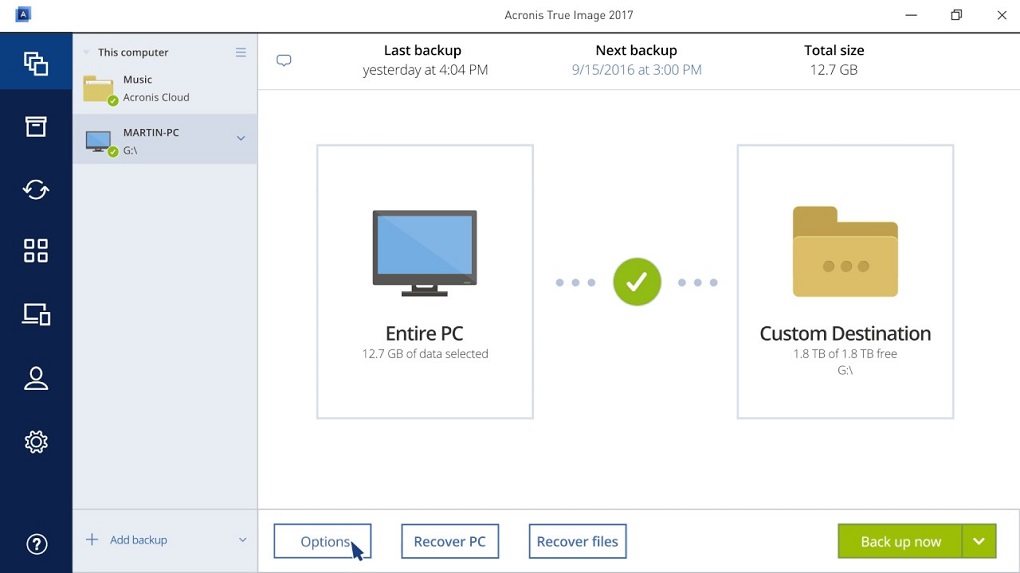Image resolution: width=1020 pixels, height=573 pixels.
Task: Click the next backup date 9/15/2016
Action: [637, 70]
